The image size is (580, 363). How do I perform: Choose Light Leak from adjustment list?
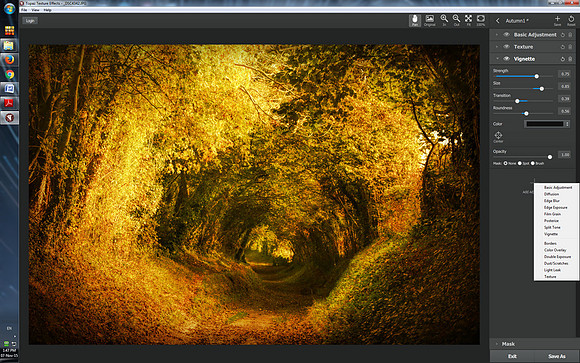(552, 270)
